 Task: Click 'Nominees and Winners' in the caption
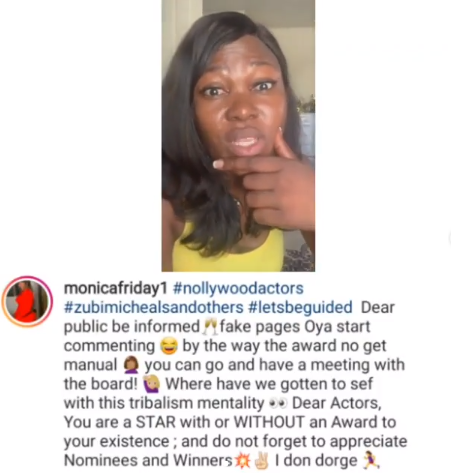(x=148, y=461)
